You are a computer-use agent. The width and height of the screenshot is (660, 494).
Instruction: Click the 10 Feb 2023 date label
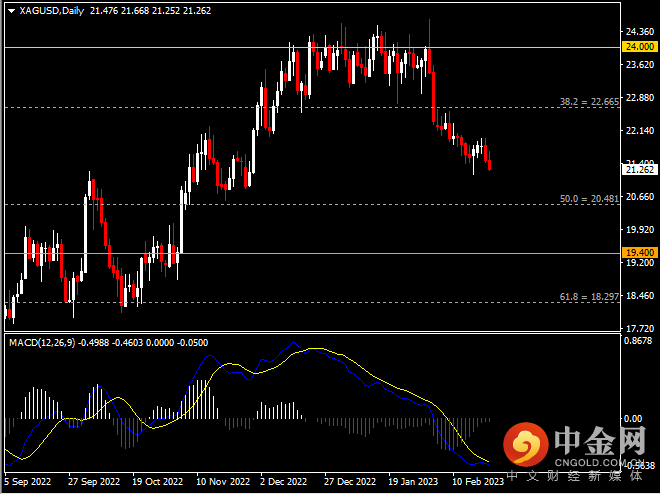coord(478,480)
